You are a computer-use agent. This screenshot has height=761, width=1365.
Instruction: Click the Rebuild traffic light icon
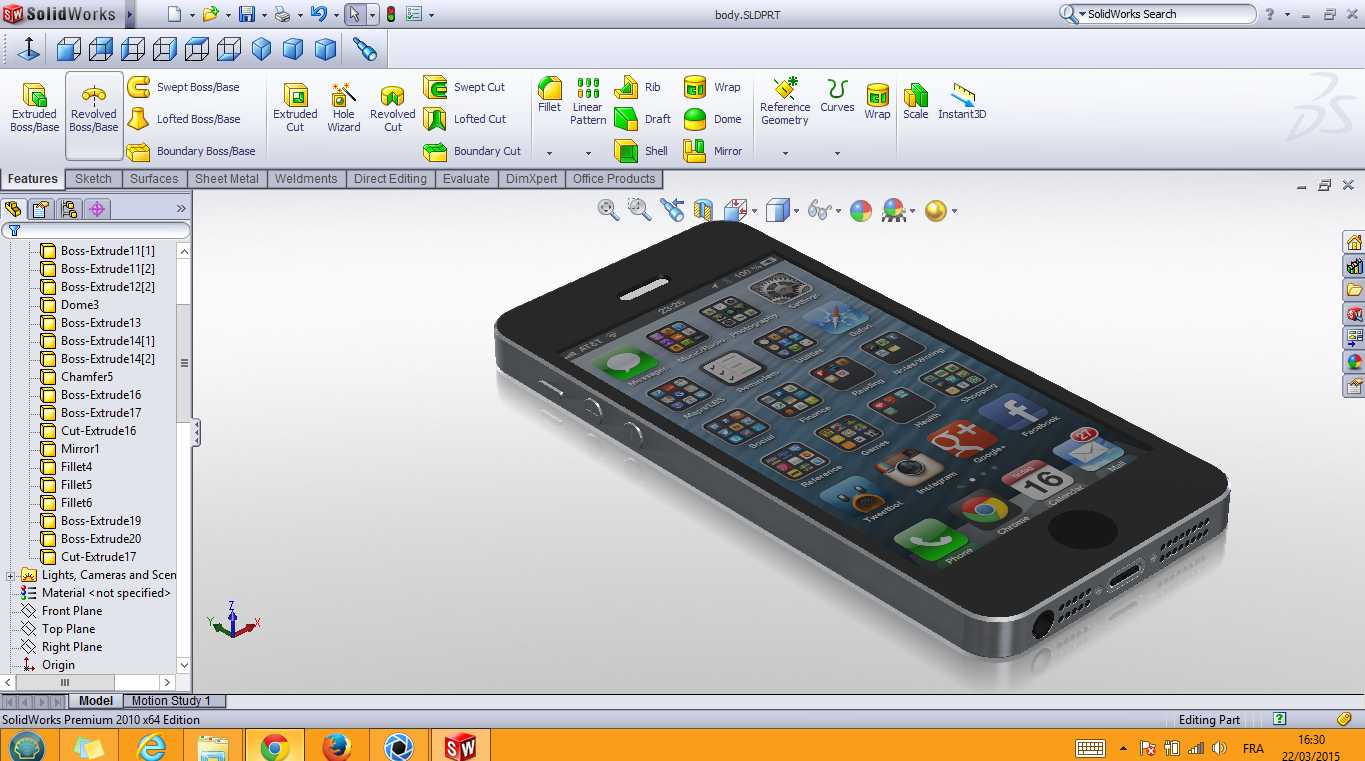point(391,14)
